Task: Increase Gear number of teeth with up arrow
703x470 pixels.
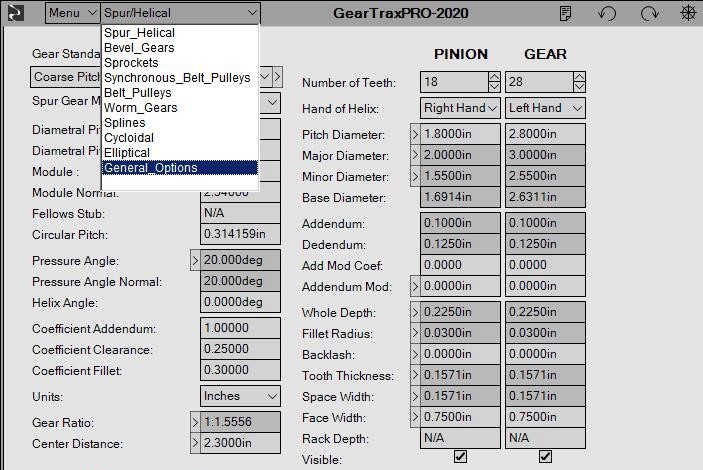Action: click(579, 77)
